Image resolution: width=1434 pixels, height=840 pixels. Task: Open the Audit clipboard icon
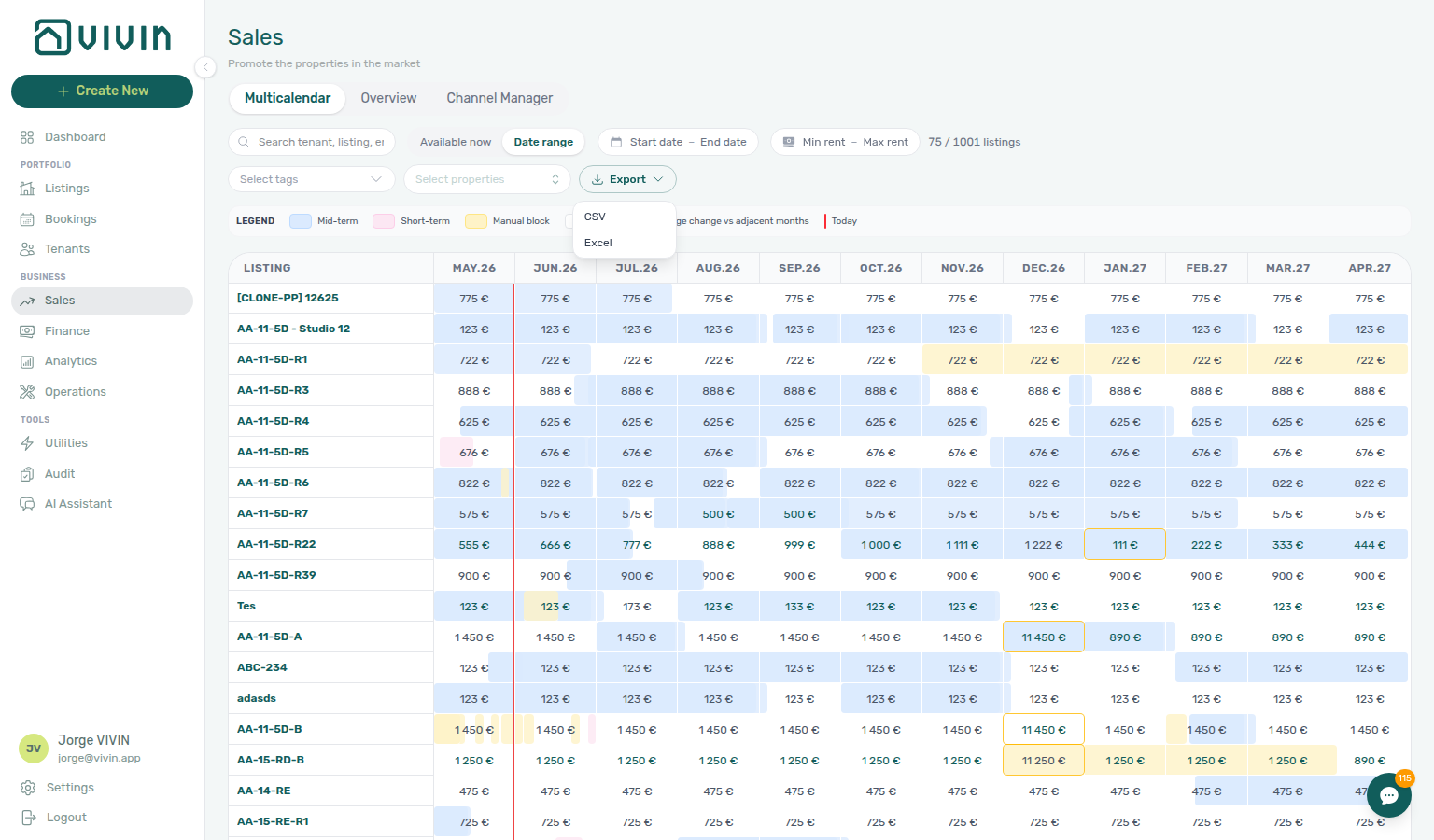[x=27, y=474]
